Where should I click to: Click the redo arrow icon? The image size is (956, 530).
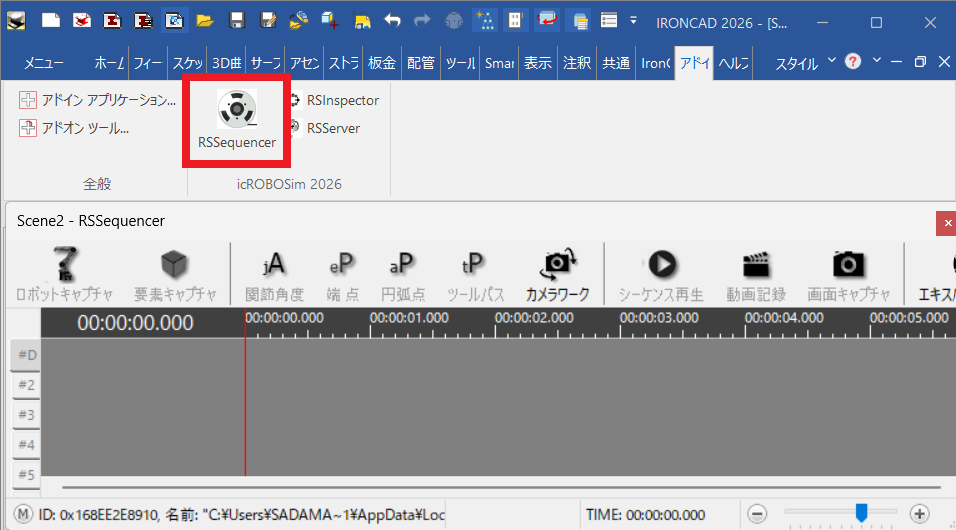(x=422, y=21)
